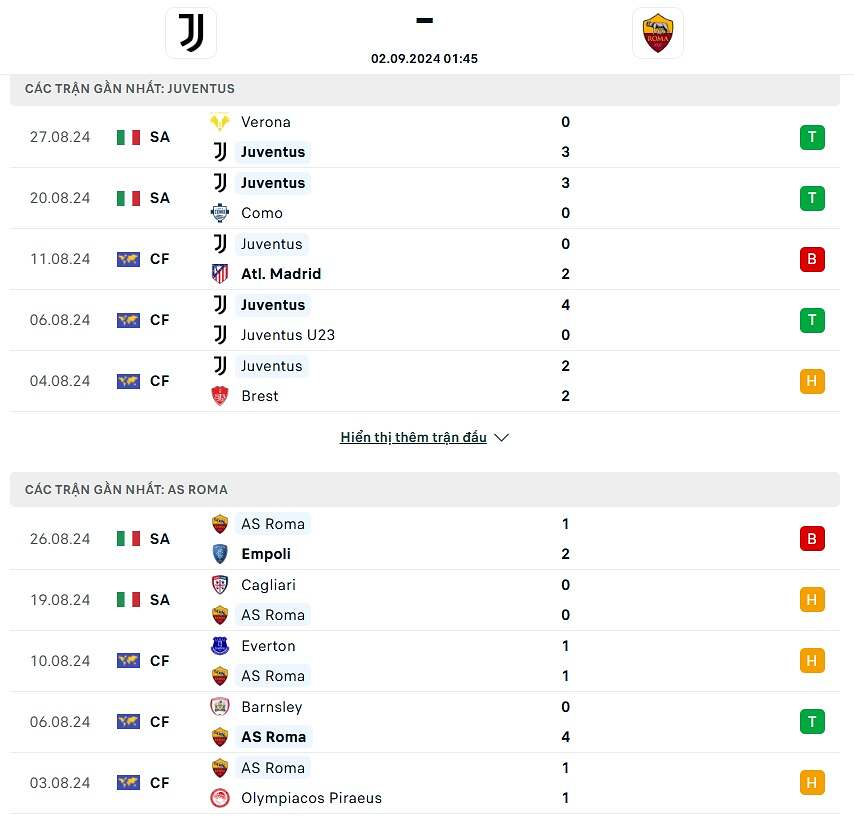Image resolution: width=854 pixels, height=824 pixels.
Task: Click the Como team logo
Action: (x=220, y=213)
